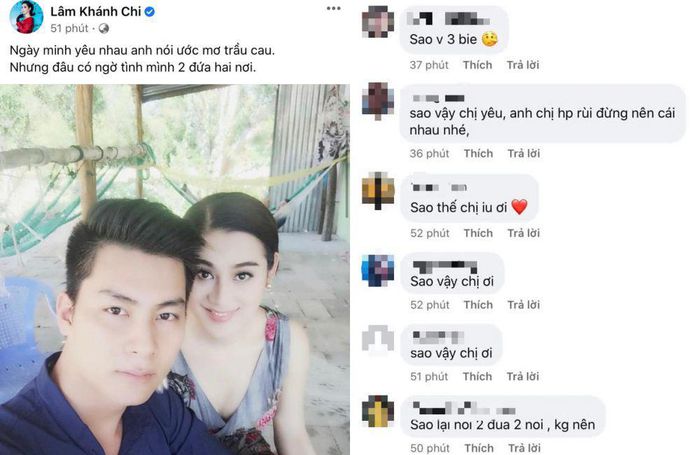The height and width of the screenshot is (455, 700).
Task: Reply to 'Sao thế chị iu ơi' comment
Action: (524, 233)
